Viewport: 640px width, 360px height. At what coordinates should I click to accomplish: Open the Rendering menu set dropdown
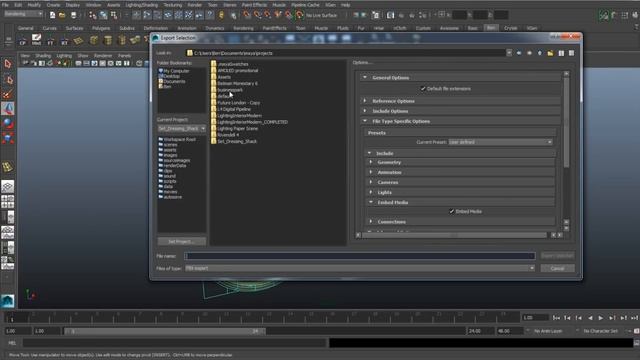(23, 14)
